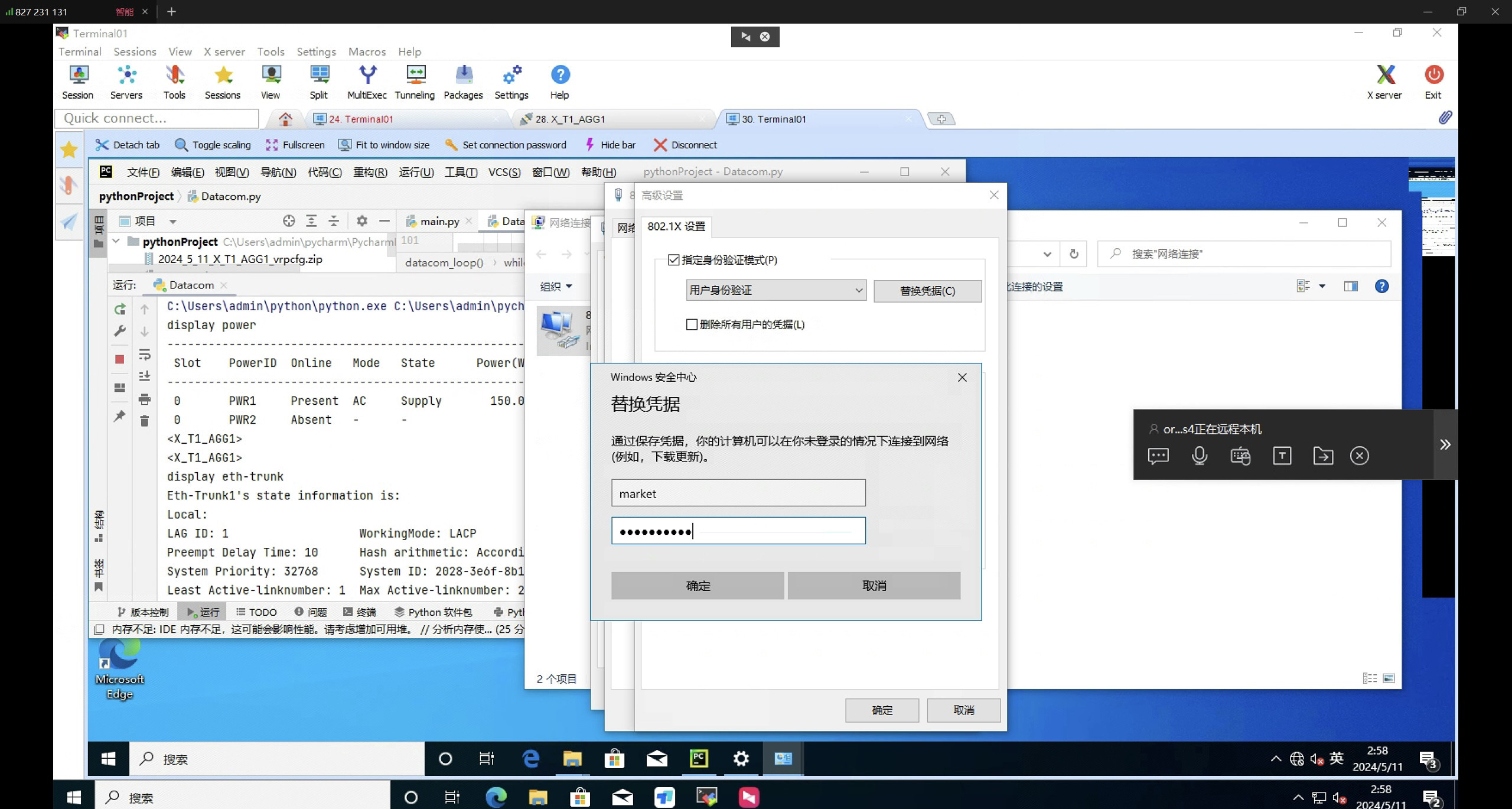Select the 802.1X 设置 tab
Screen dimensions: 1512x809
[676, 226]
